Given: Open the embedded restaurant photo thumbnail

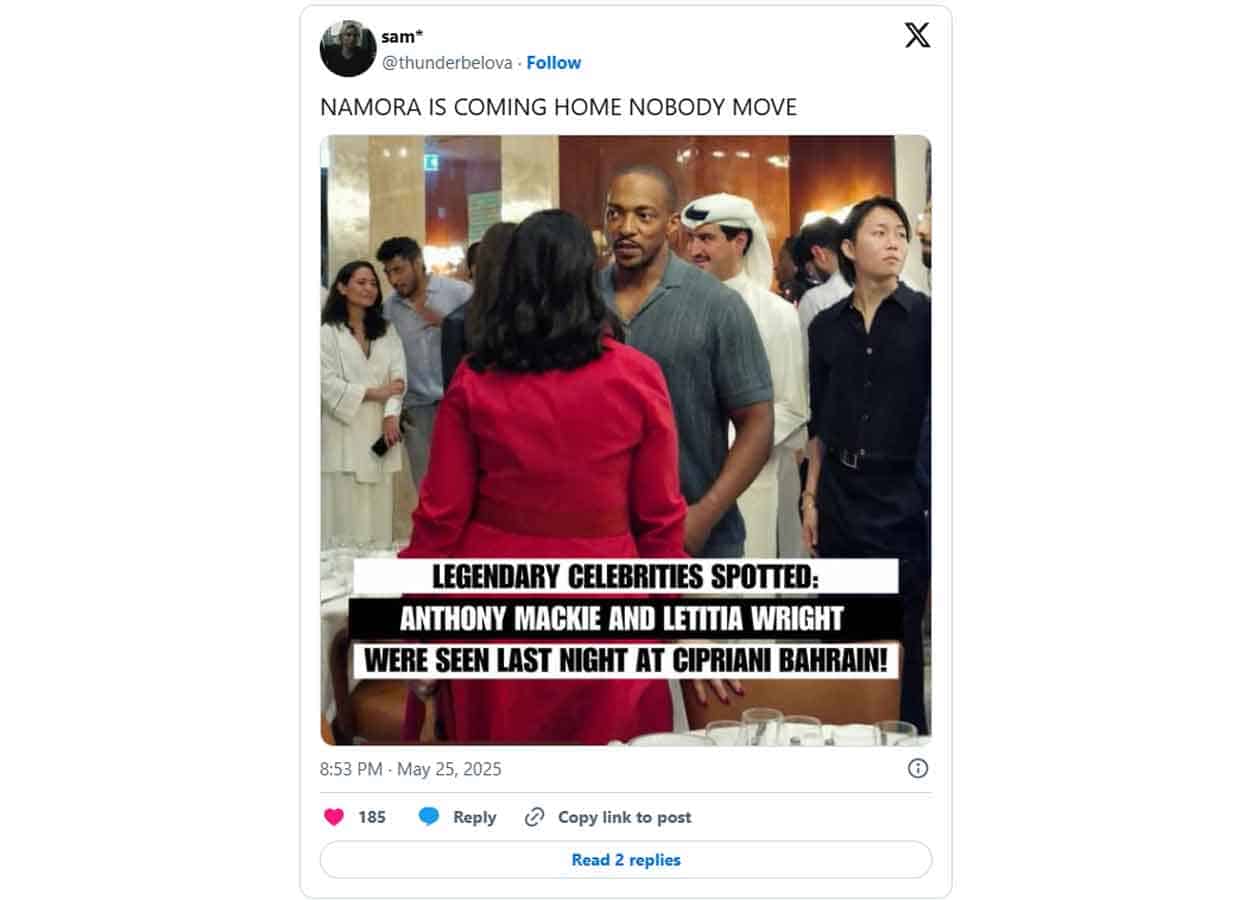Looking at the screenshot, I should 626,440.
